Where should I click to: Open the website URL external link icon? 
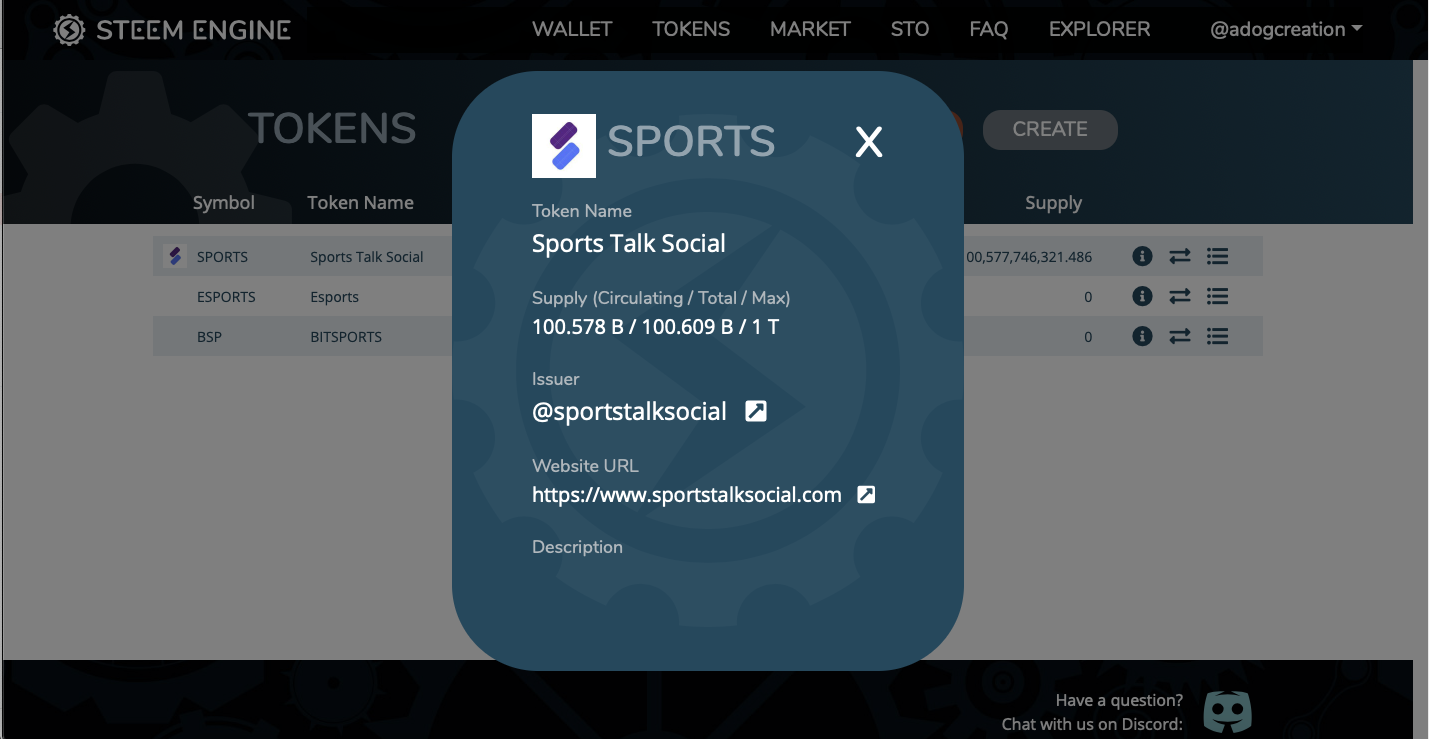point(866,494)
